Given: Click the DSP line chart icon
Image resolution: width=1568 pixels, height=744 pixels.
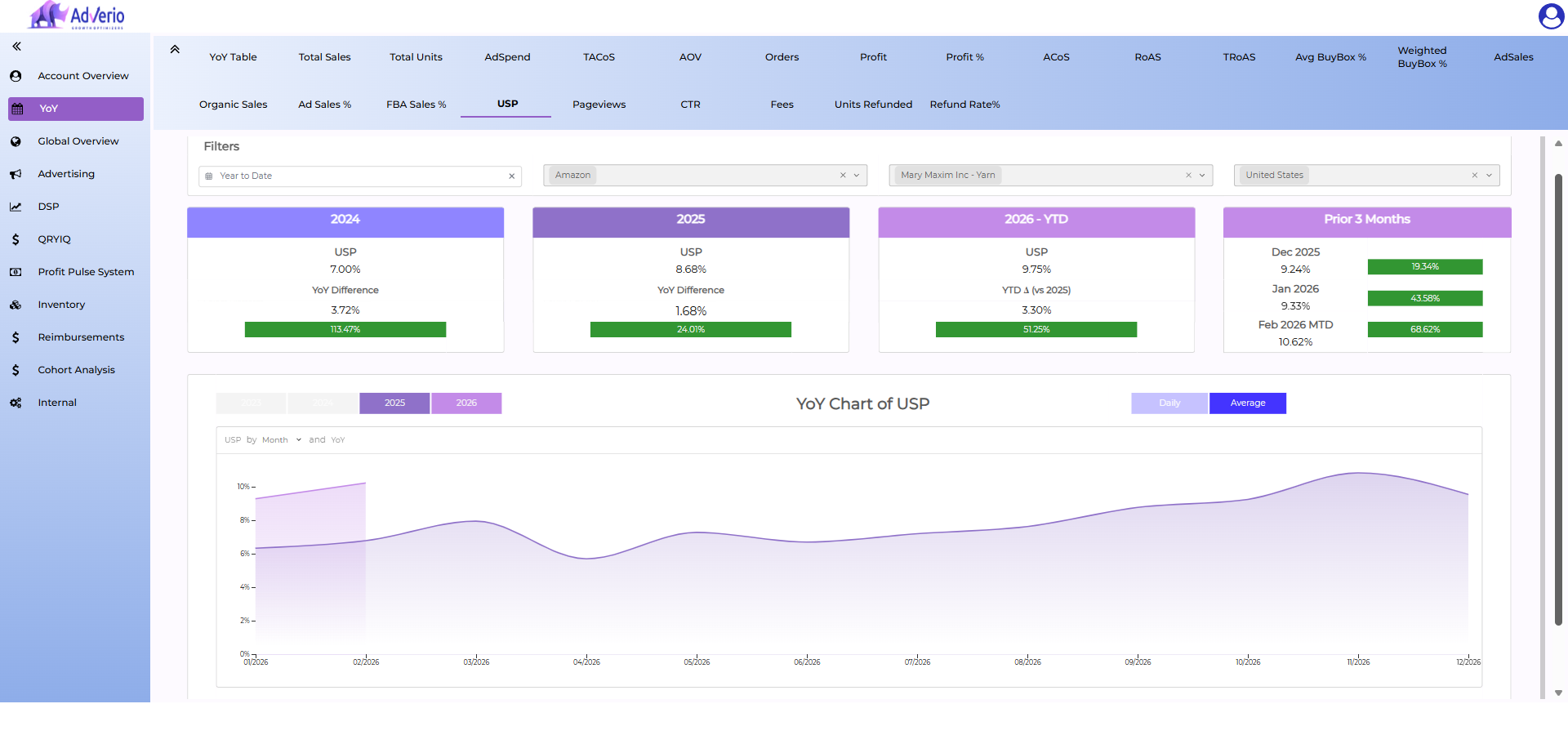Looking at the screenshot, I should 16,207.
